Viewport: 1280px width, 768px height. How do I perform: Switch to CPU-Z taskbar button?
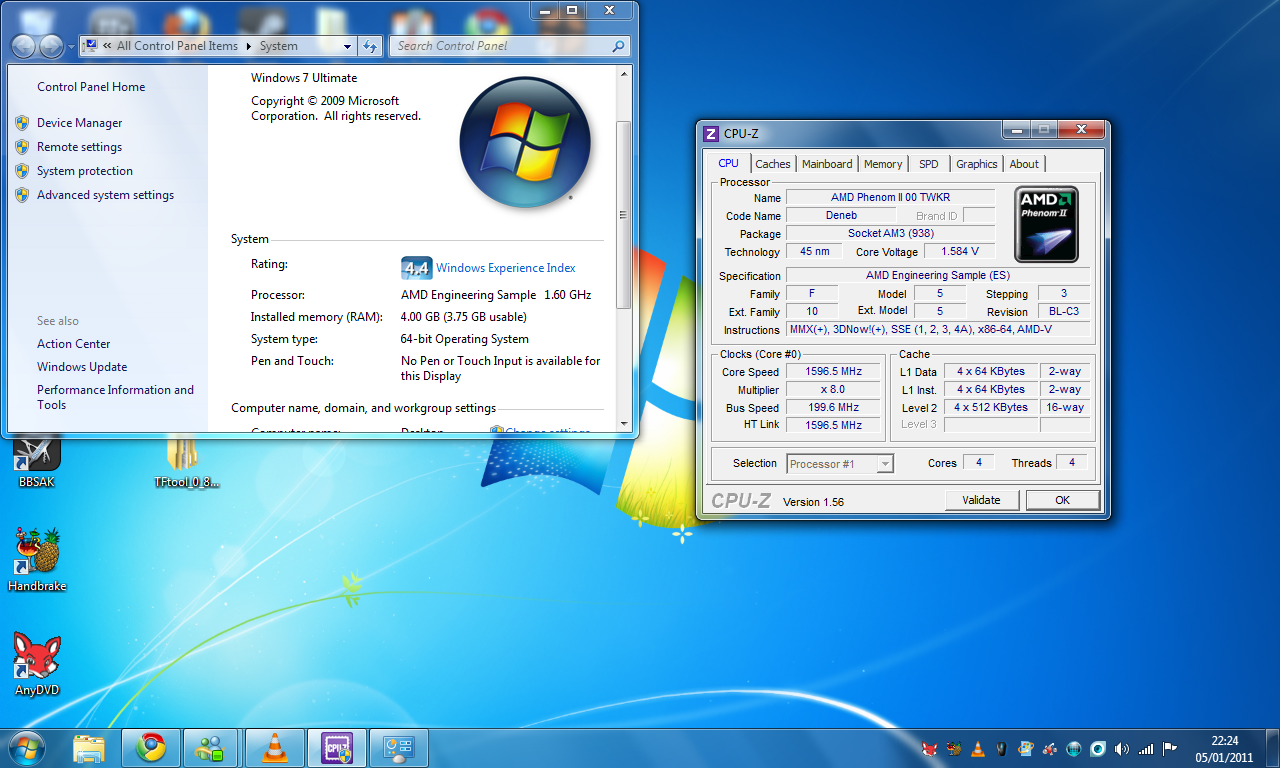(336, 748)
